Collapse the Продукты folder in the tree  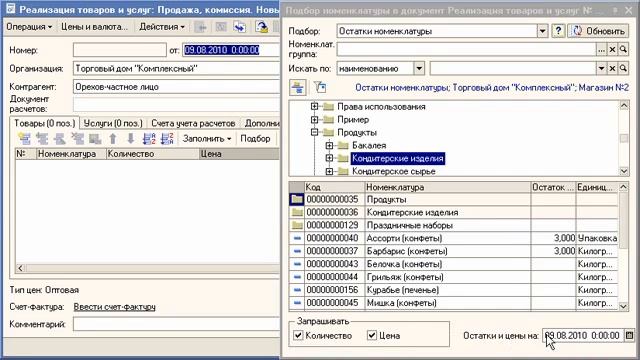pos(314,132)
